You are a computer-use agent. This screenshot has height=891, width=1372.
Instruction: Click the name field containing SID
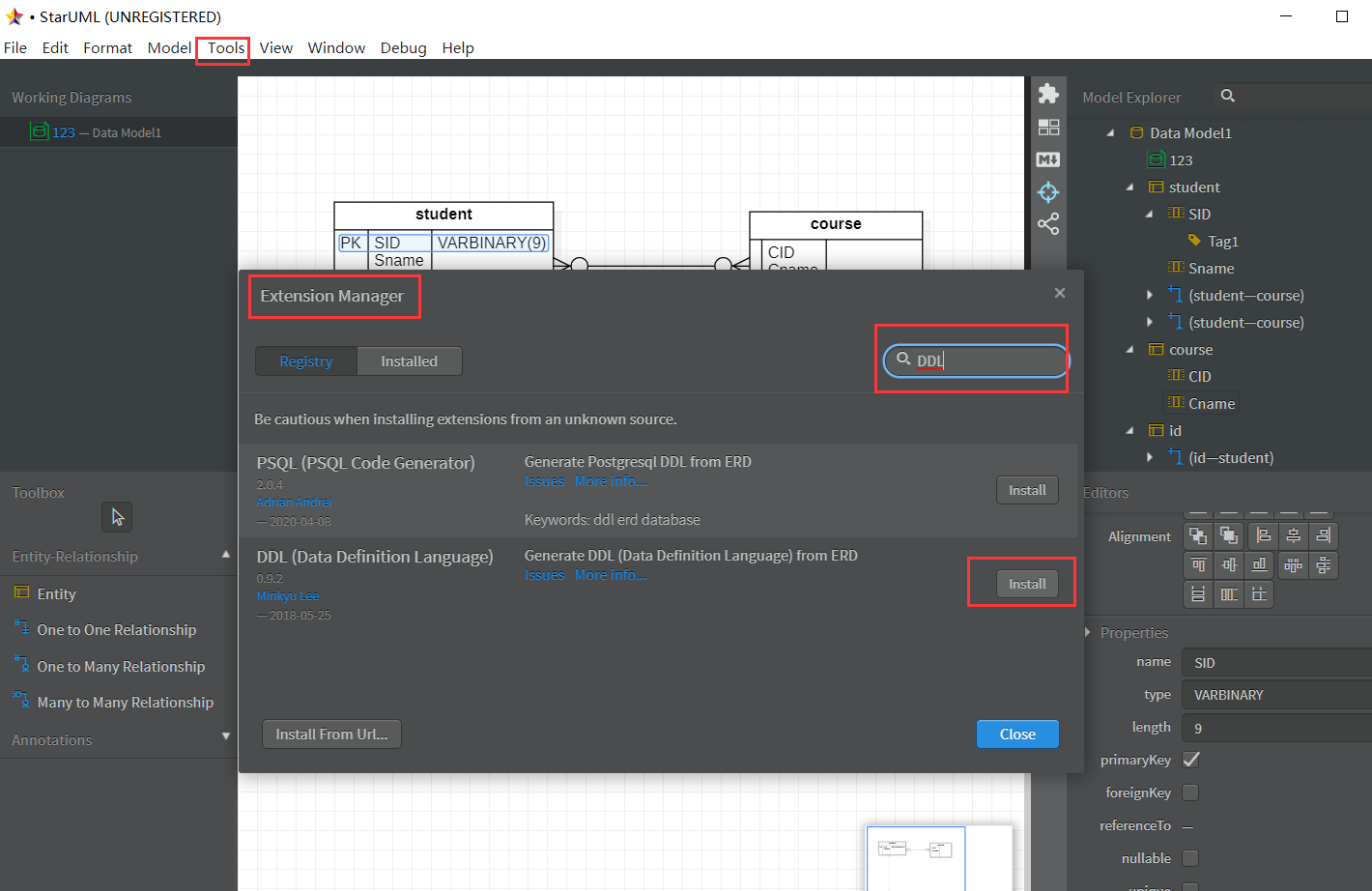pyautogui.click(x=1277, y=663)
